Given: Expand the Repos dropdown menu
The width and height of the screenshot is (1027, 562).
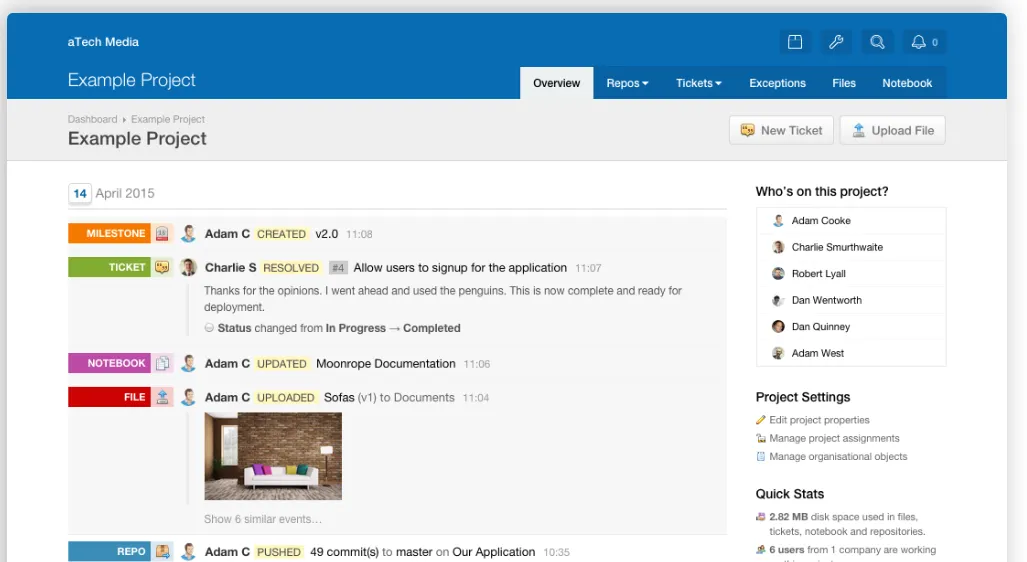Looking at the screenshot, I should coord(627,83).
